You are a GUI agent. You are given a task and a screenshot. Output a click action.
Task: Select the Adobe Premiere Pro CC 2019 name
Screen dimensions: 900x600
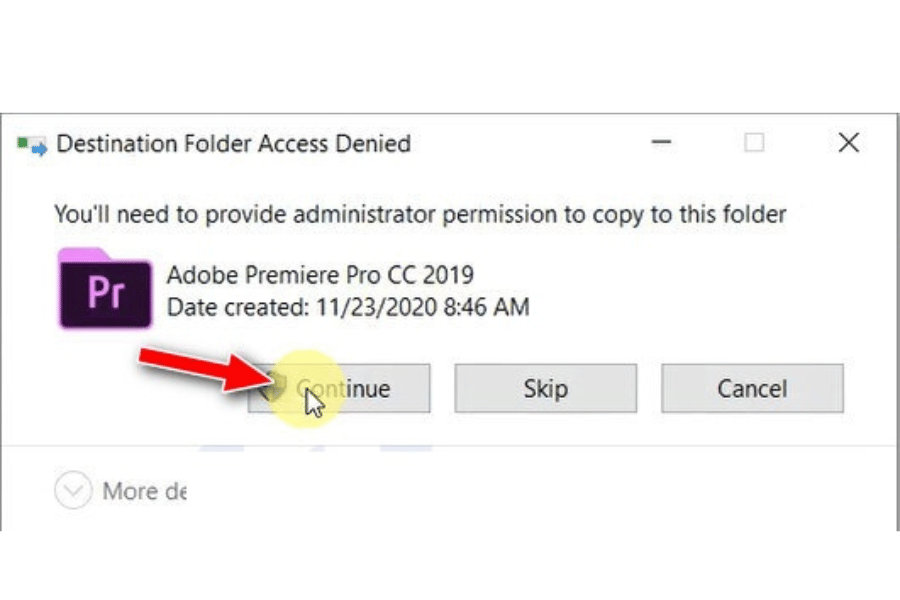tap(320, 274)
